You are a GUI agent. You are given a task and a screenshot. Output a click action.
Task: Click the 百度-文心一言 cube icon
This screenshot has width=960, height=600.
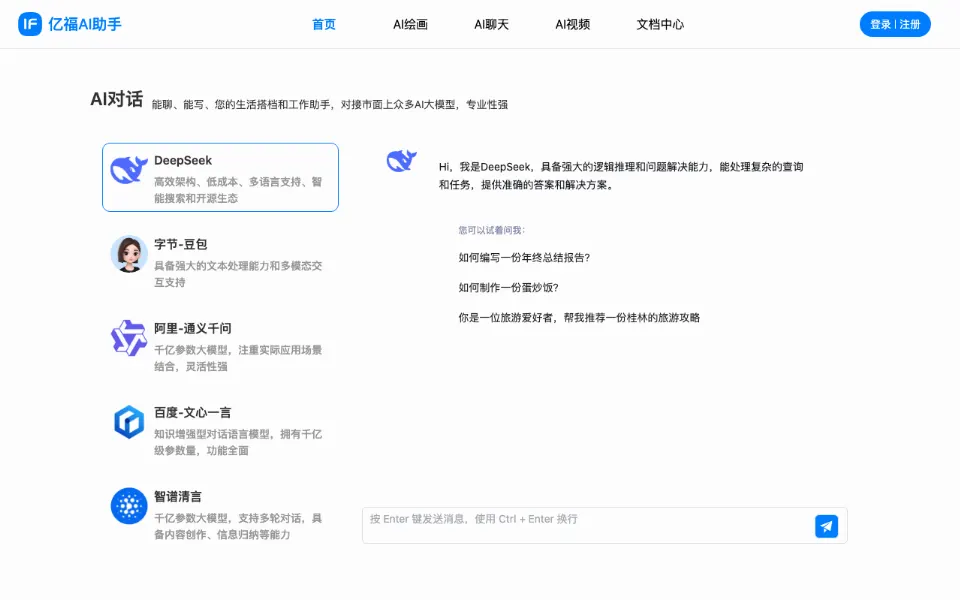[x=129, y=422]
